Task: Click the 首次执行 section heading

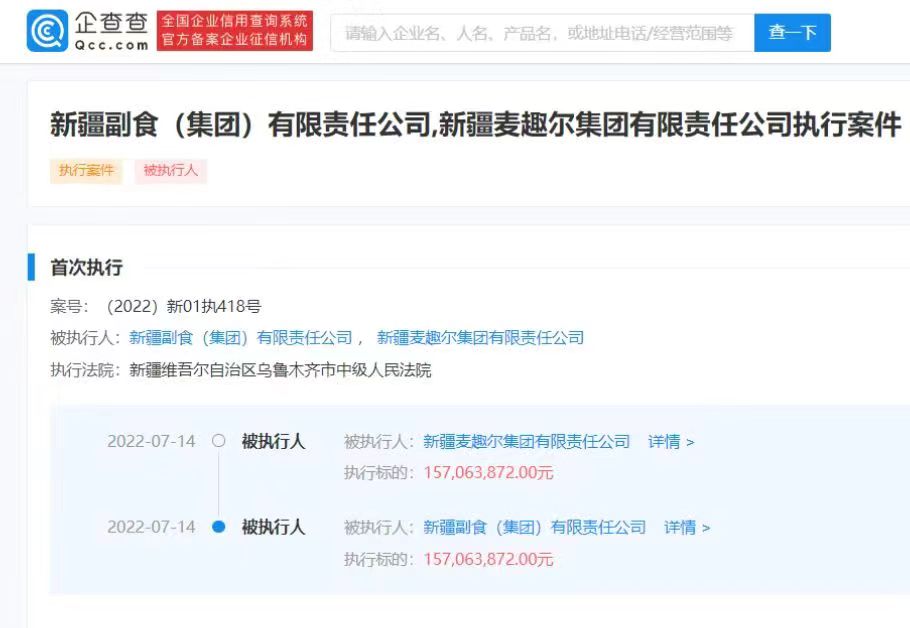Action: (86, 267)
